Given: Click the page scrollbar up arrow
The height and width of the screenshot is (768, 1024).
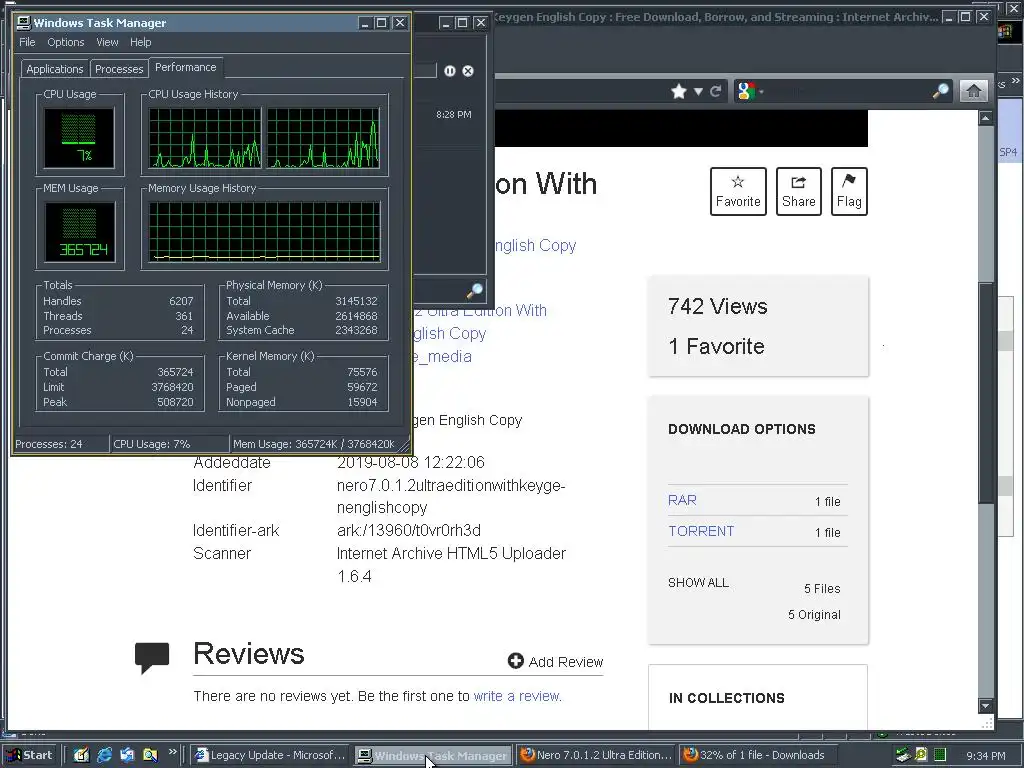Looking at the screenshot, I should [x=985, y=118].
